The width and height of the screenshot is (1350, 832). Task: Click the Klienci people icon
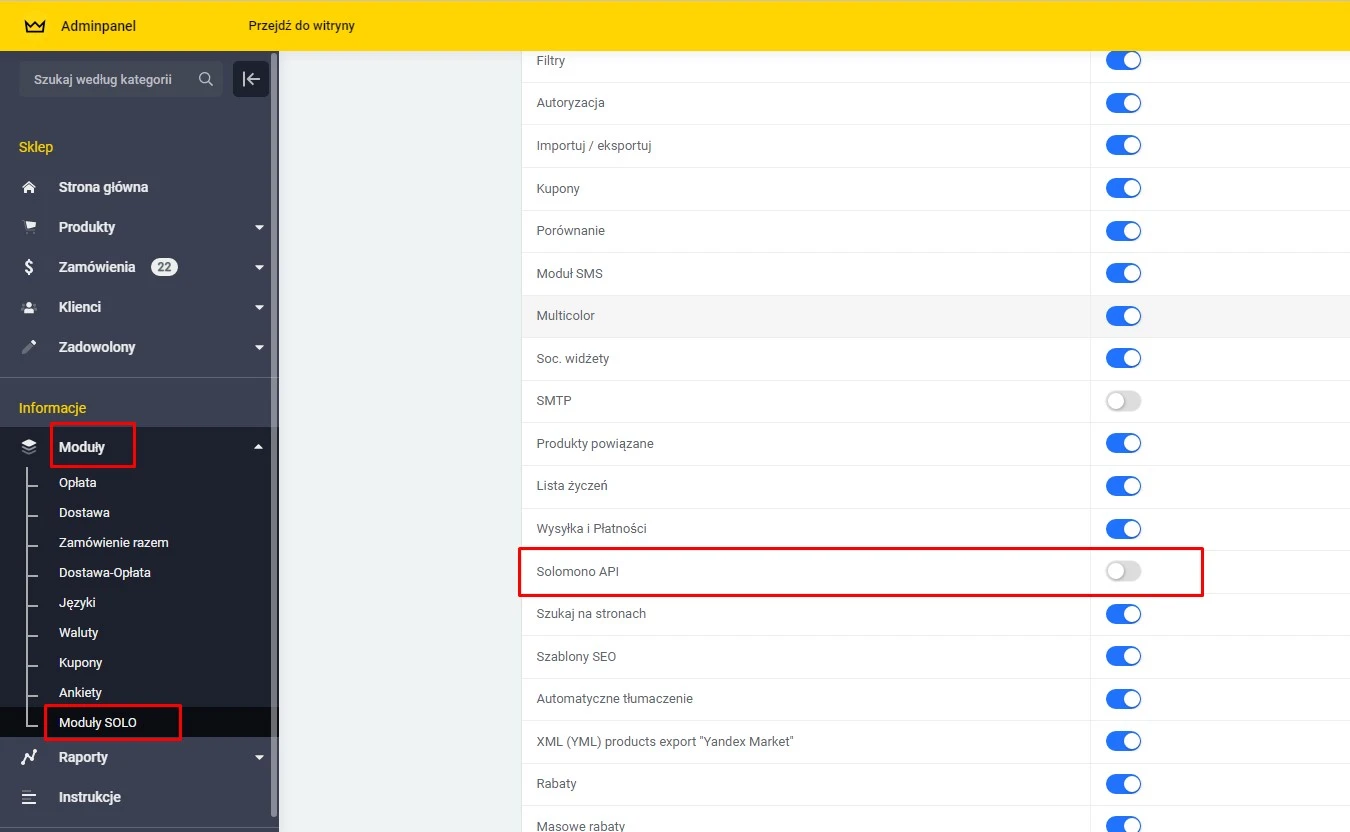pos(29,307)
